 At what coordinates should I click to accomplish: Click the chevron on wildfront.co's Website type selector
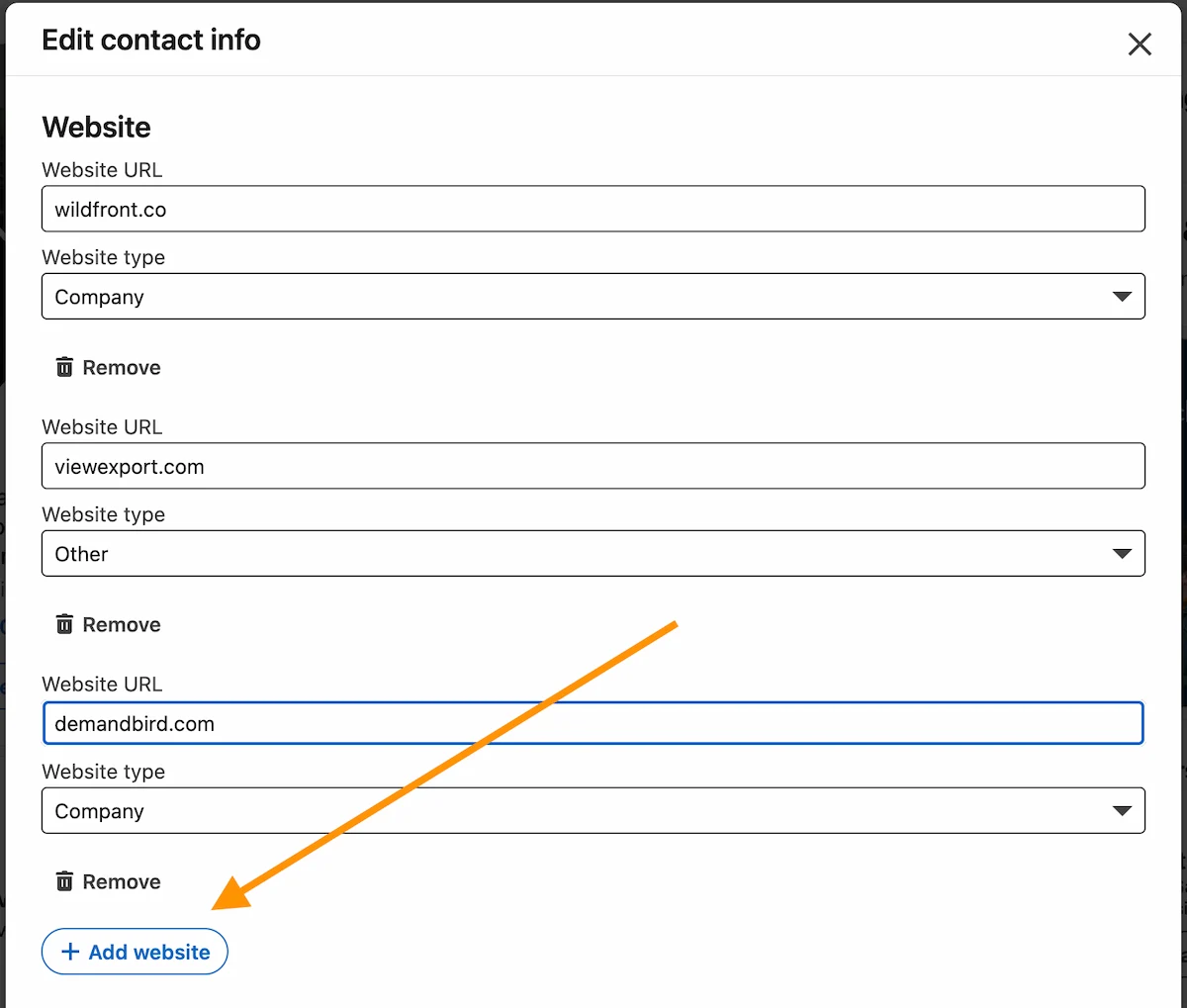click(1123, 296)
